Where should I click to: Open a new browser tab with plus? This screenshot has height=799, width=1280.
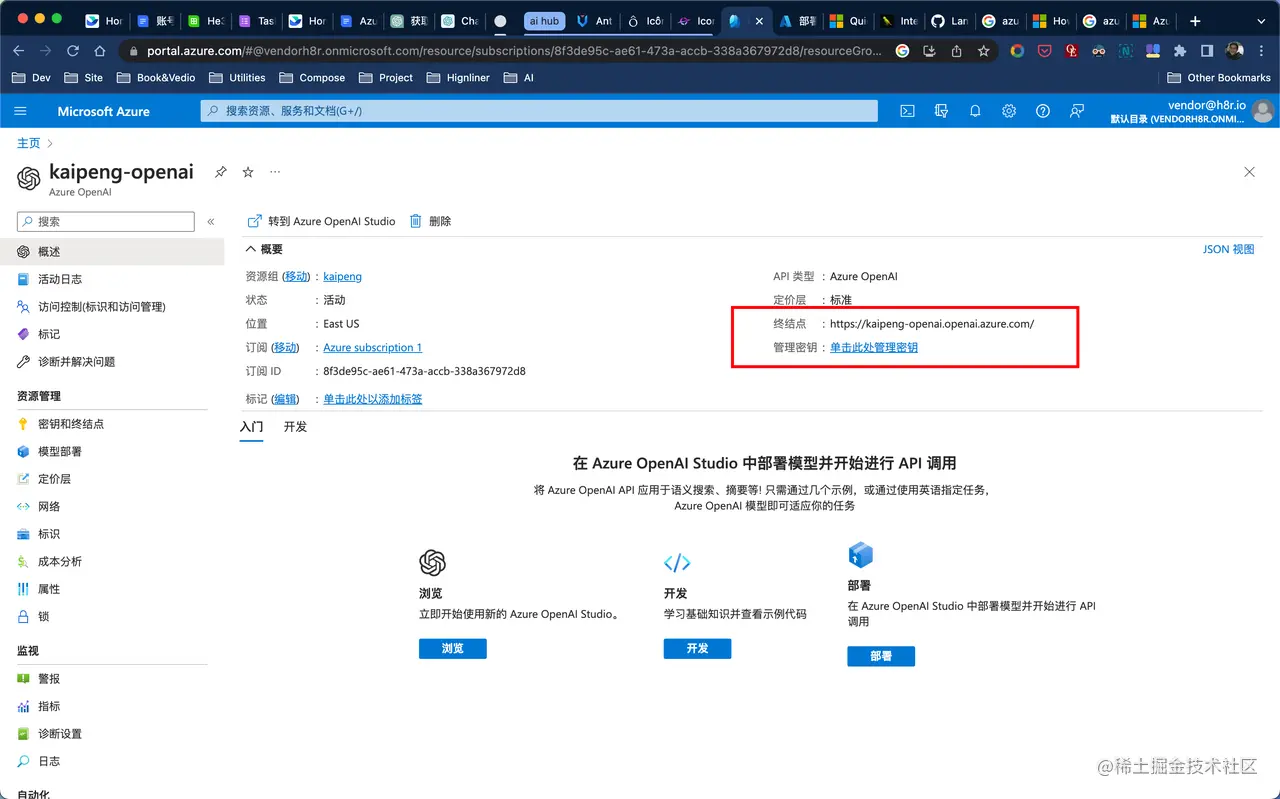(1195, 20)
